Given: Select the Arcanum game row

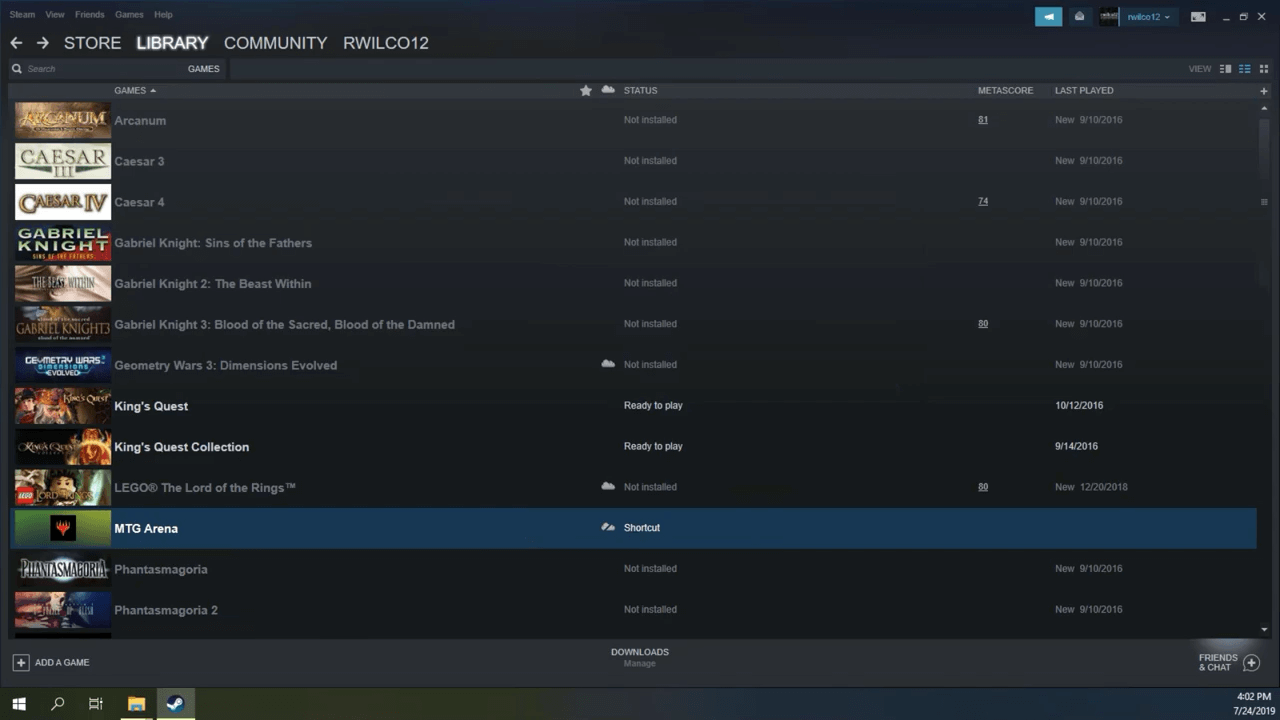Looking at the screenshot, I should pyautogui.click(x=633, y=120).
